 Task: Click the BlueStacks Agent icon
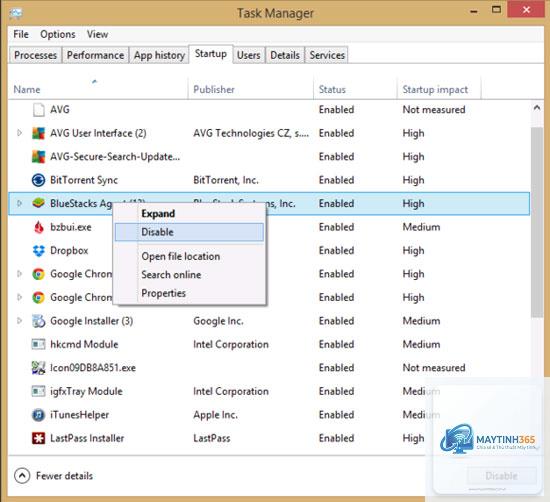(x=39, y=203)
